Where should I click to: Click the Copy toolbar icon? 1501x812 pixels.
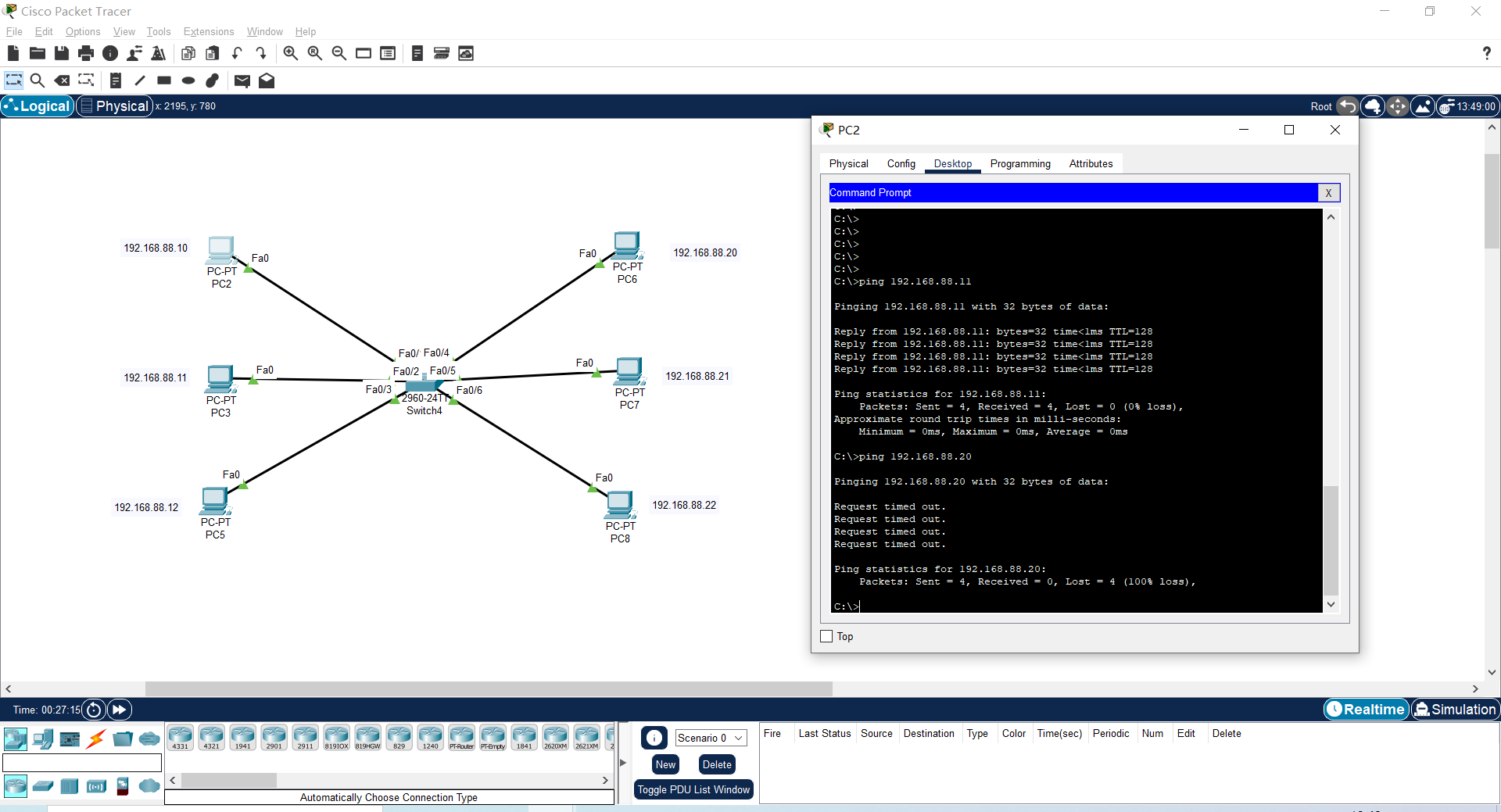(x=188, y=53)
